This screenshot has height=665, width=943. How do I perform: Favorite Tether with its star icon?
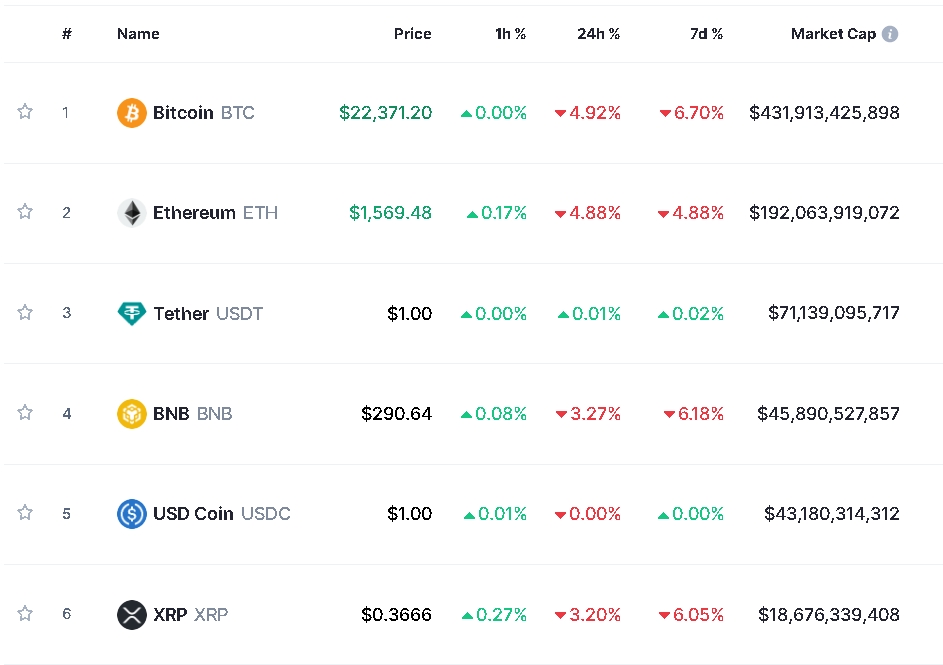[25, 312]
